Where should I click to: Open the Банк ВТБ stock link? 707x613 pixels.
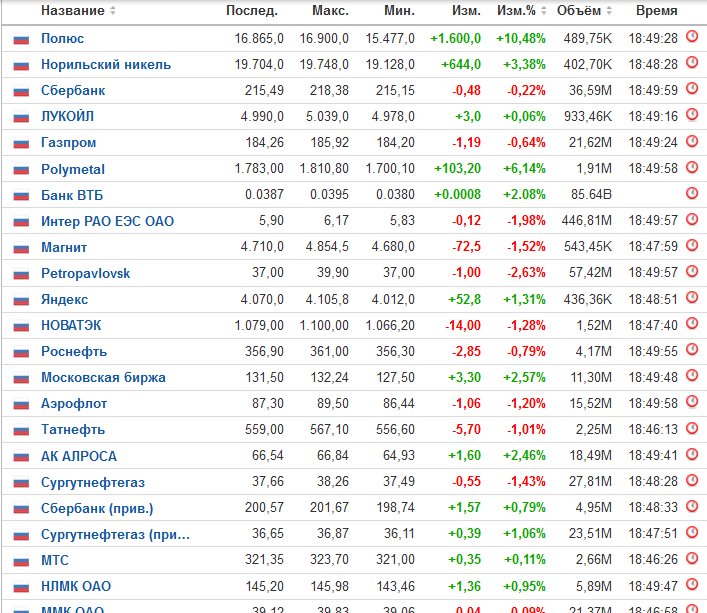point(72,195)
